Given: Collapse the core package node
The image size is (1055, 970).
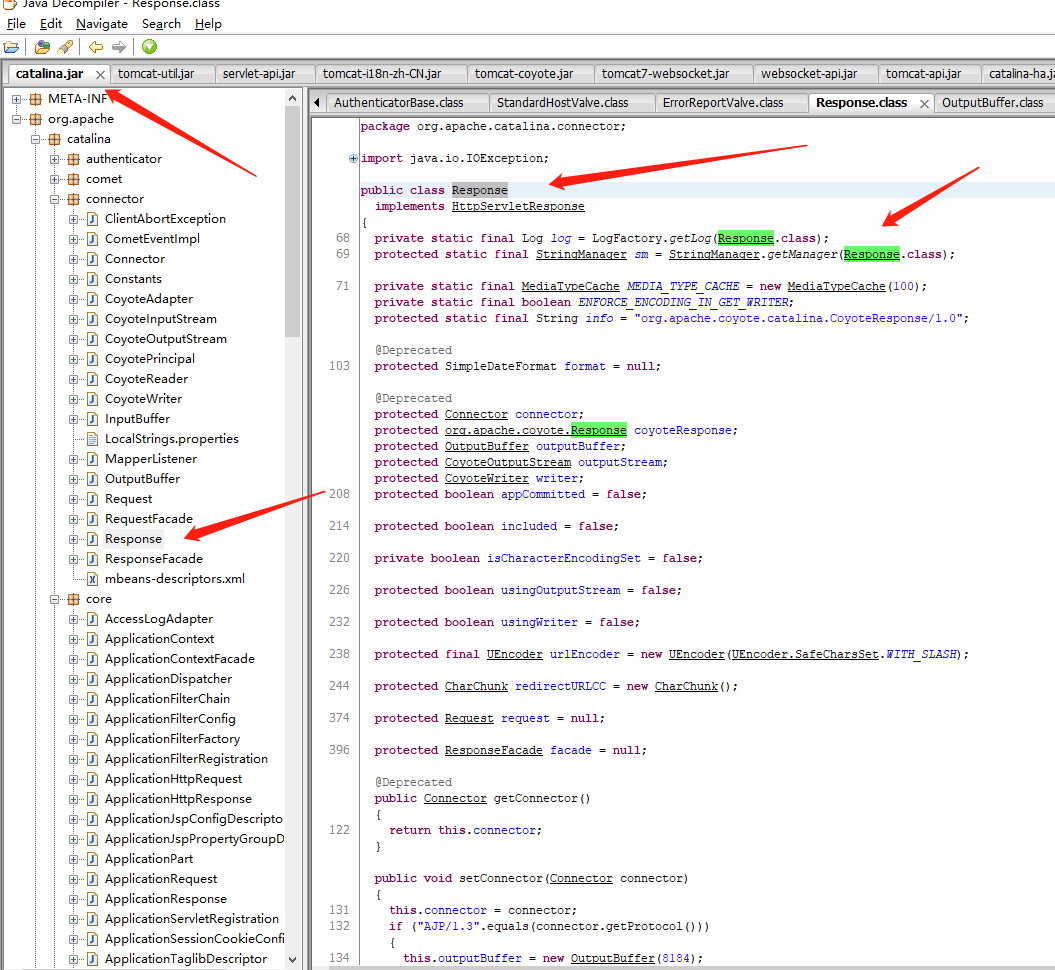Looking at the screenshot, I should click(54, 600).
